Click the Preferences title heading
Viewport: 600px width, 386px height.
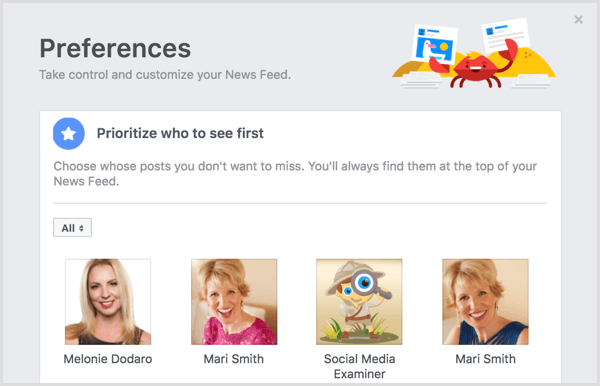pyautogui.click(x=115, y=49)
